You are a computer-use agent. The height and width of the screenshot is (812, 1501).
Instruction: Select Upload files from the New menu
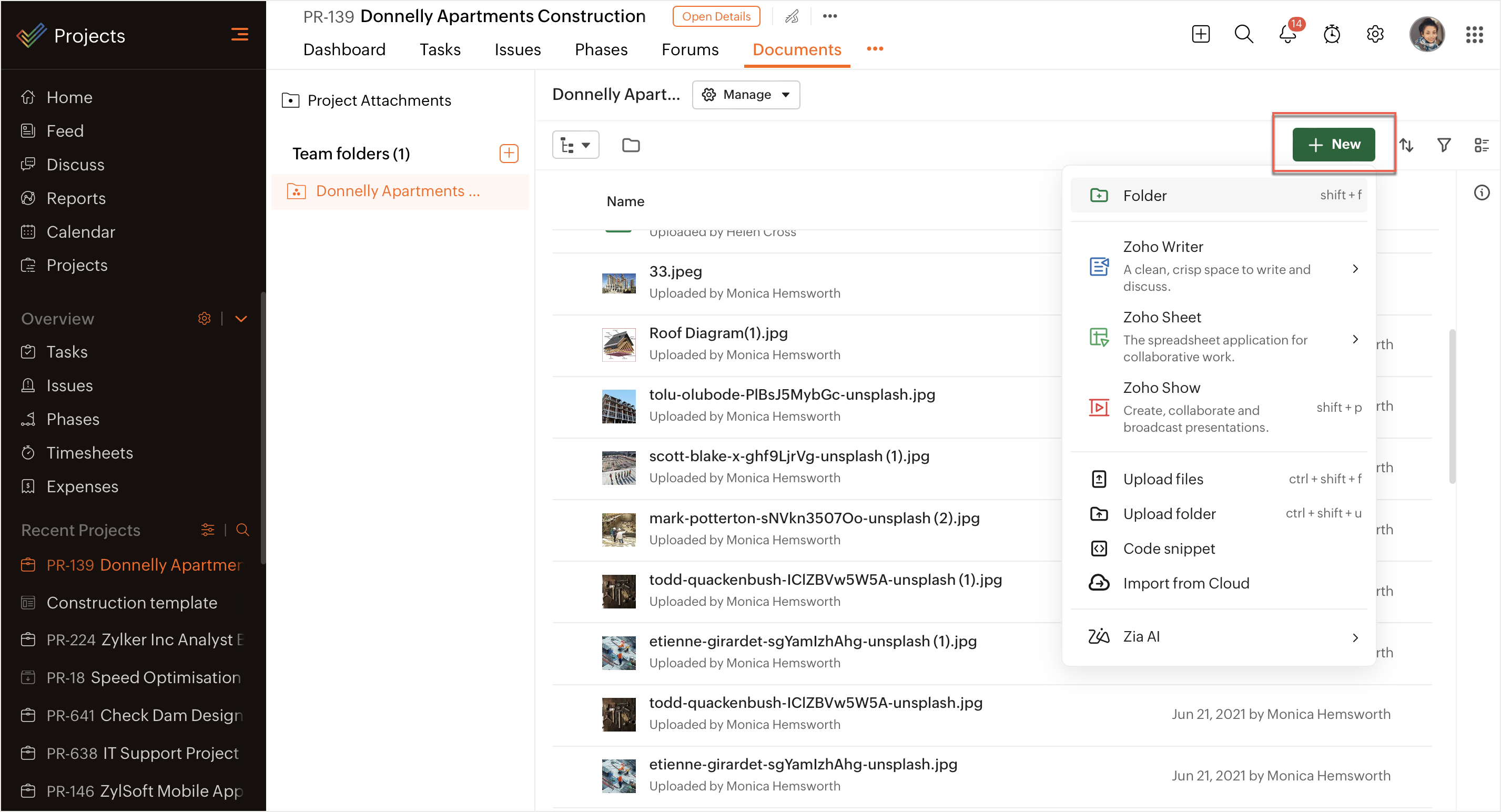(x=1163, y=479)
